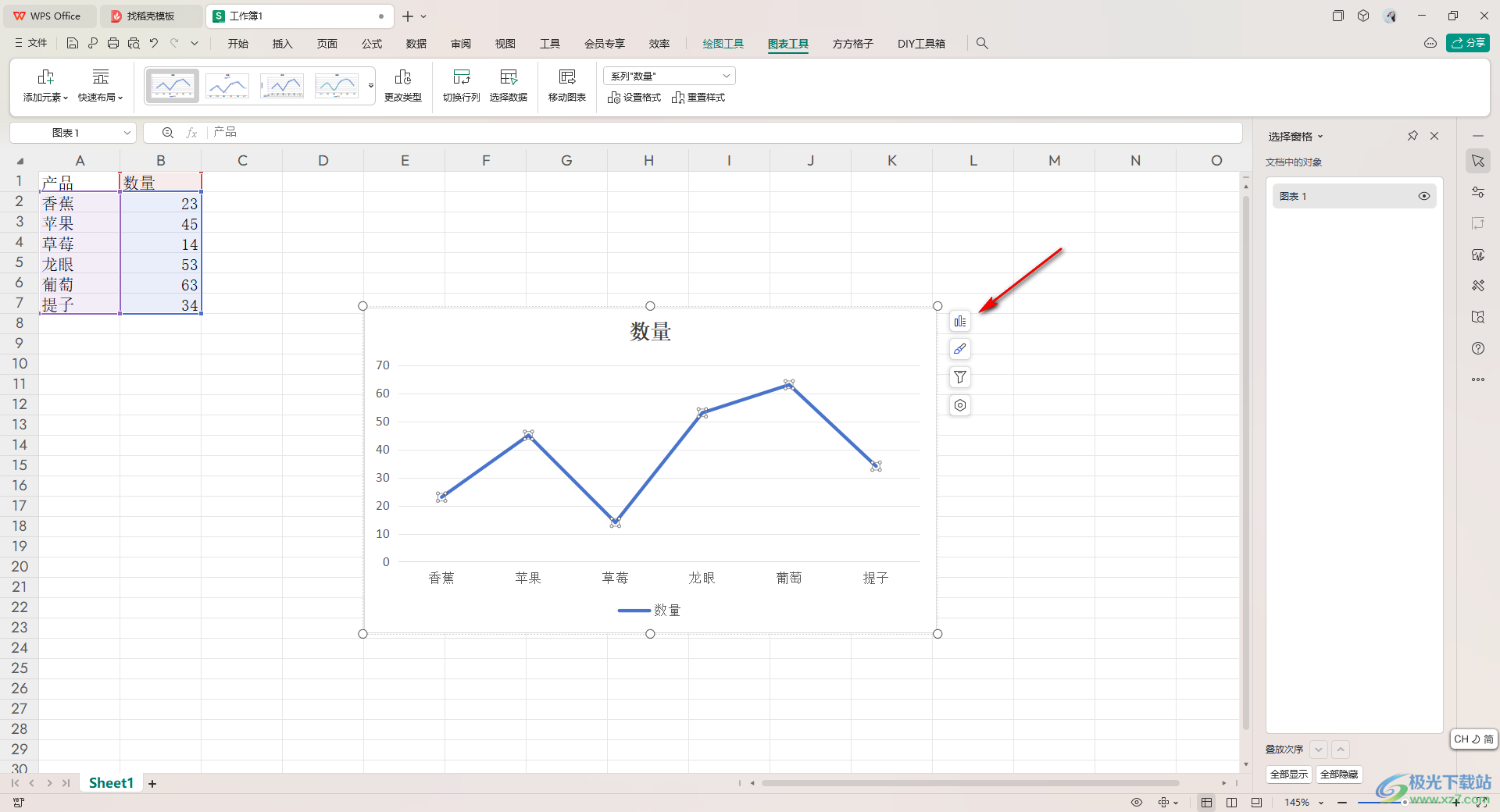1500x812 pixels.
Task: Open the new tab dropdown arrow
Action: click(x=423, y=16)
